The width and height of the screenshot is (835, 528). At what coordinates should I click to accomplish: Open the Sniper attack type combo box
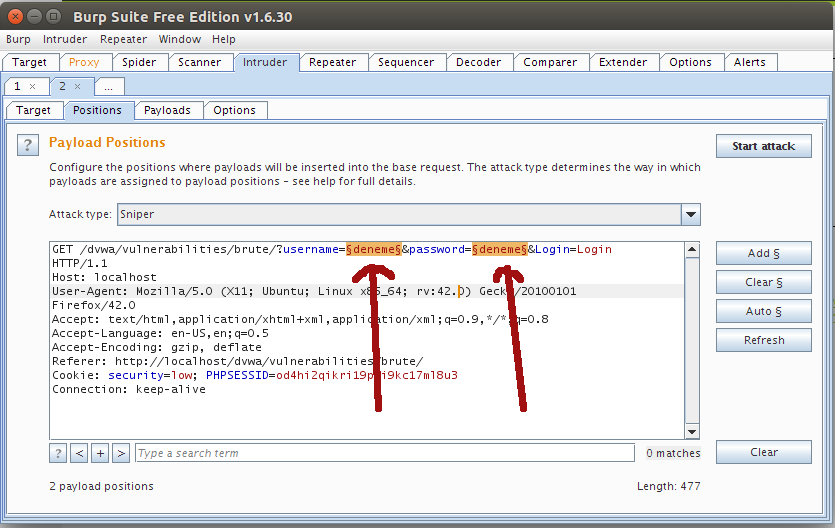click(x=408, y=214)
